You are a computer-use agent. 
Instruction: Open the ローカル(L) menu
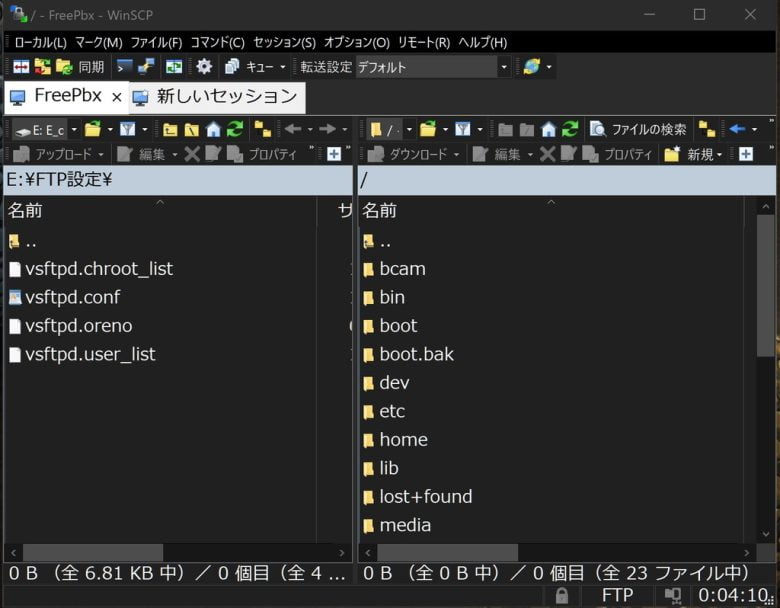[x=40, y=43]
